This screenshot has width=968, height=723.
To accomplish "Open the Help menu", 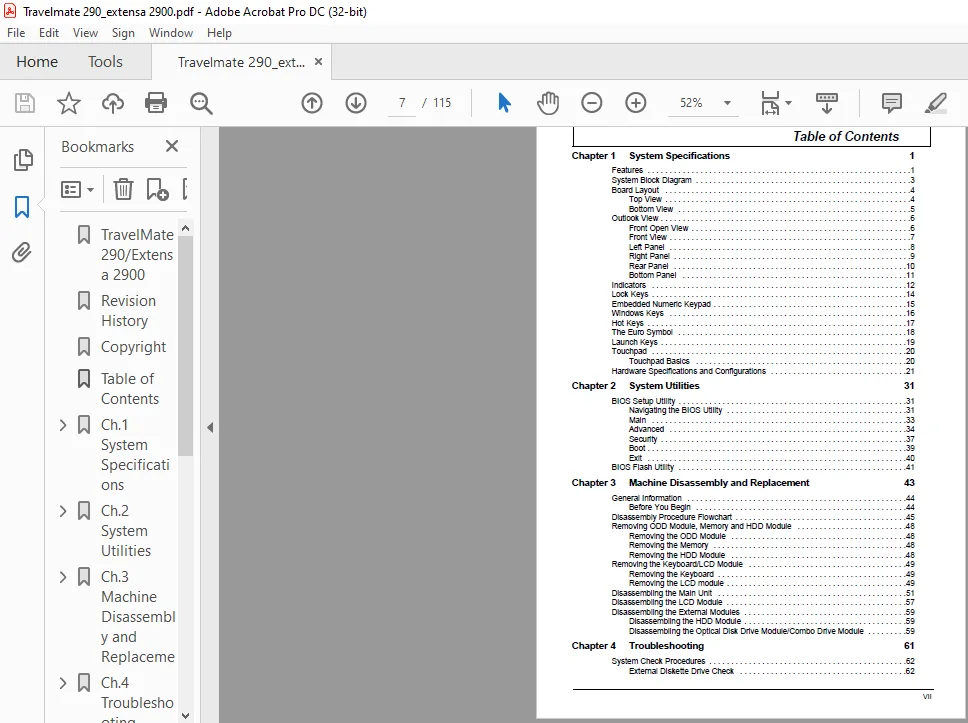I will [x=219, y=33].
